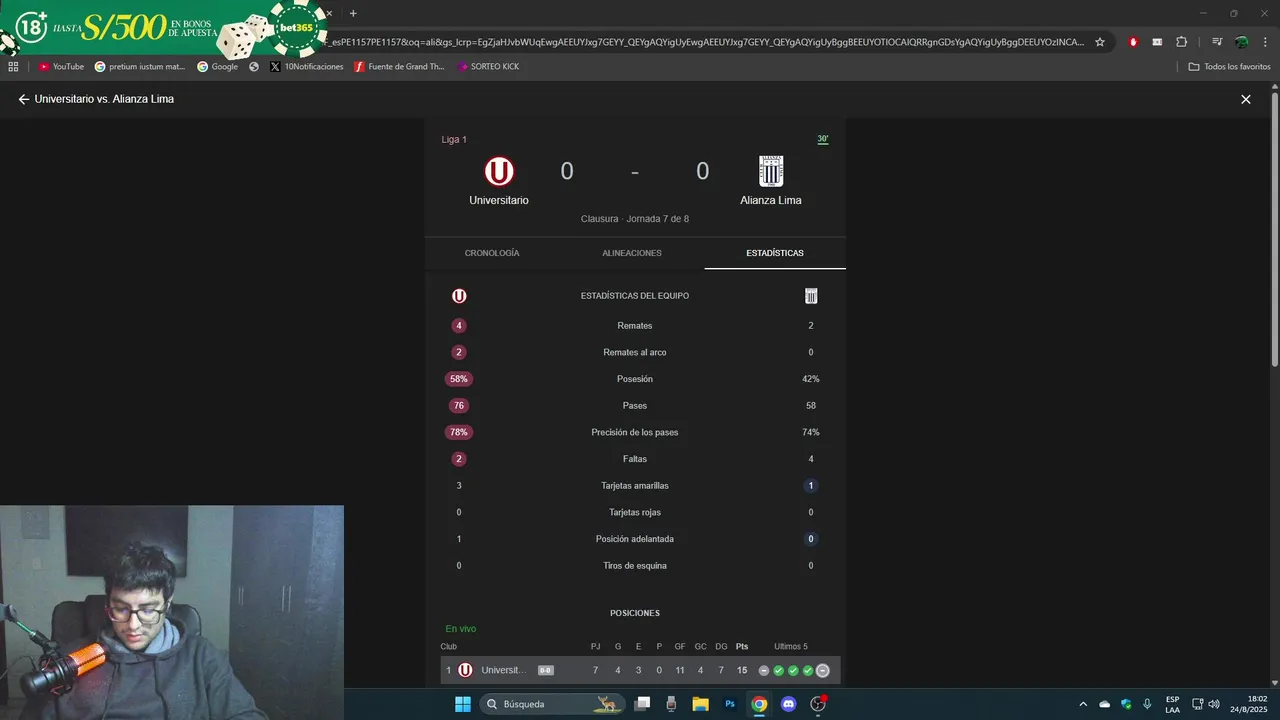Open the OBS icon with red badge in taskbar
This screenshot has height=720, width=1280.
(818, 704)
